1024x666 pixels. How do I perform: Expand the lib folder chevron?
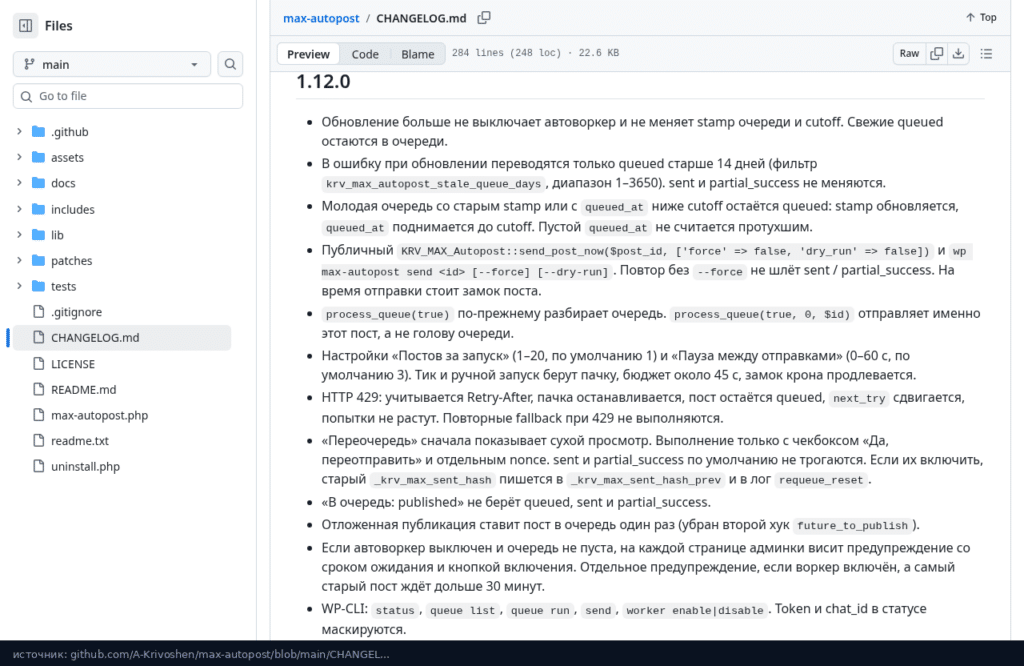19,234
